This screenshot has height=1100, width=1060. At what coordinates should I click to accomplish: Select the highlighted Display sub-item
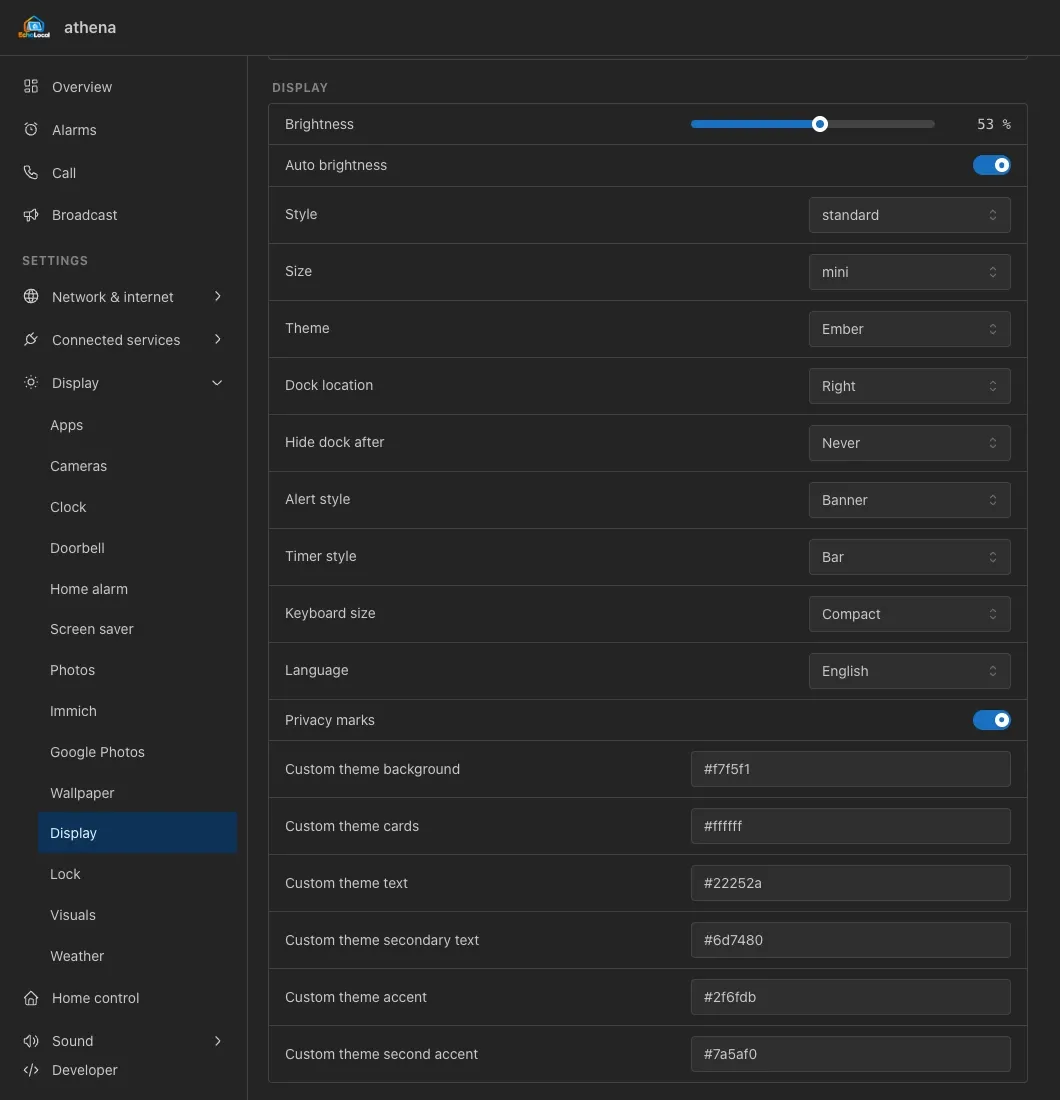tap(137, 833)
